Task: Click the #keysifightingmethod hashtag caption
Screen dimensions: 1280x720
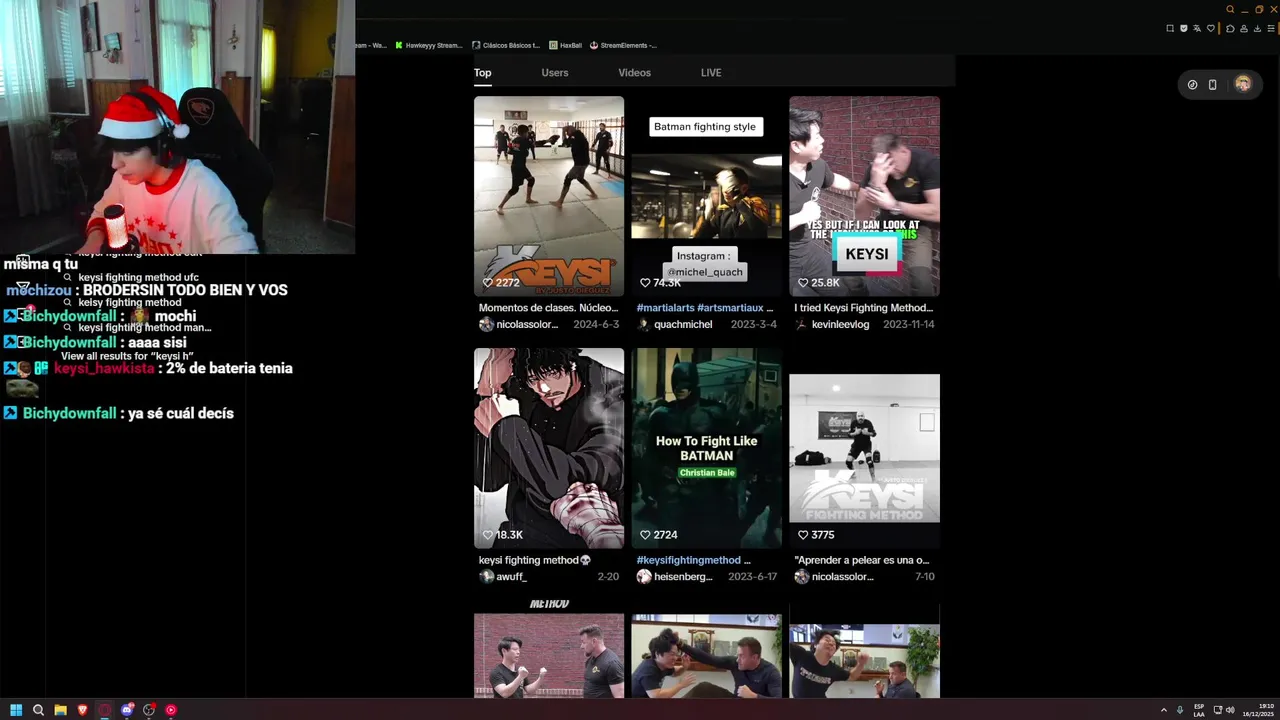Action: click(x=693, y=560)
